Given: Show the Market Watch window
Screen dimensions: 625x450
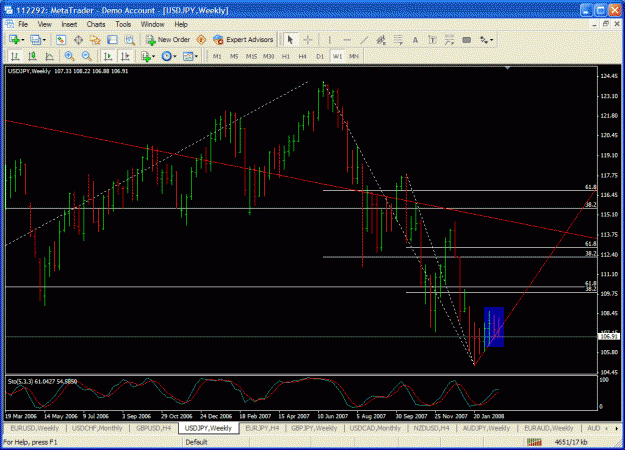Looking at the screenshot, I should pyautogui.click(x=61, y=40).
